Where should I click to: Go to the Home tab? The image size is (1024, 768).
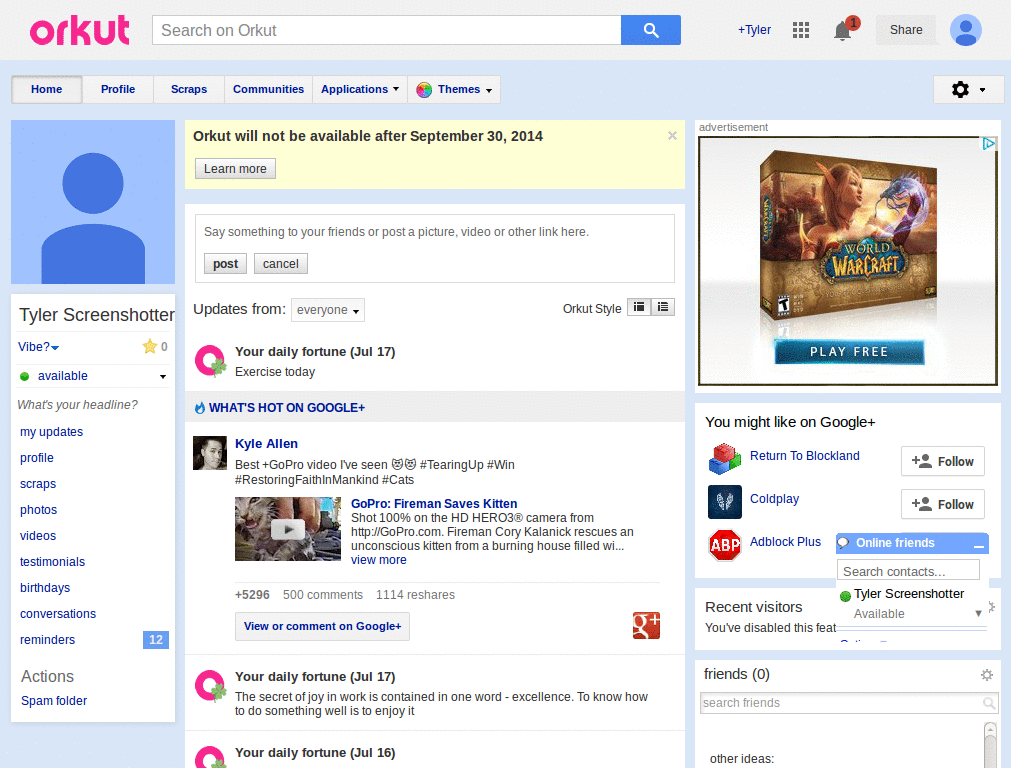click(x=46, y=89)
